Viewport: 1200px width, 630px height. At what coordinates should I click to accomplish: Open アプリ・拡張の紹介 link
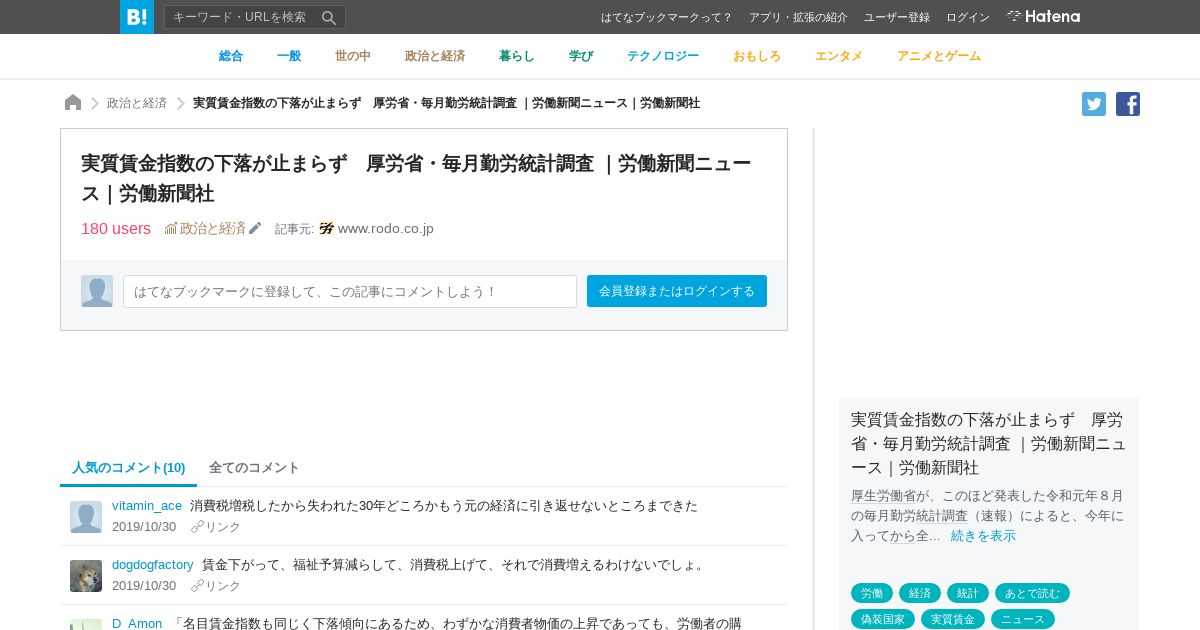(798, 17)
